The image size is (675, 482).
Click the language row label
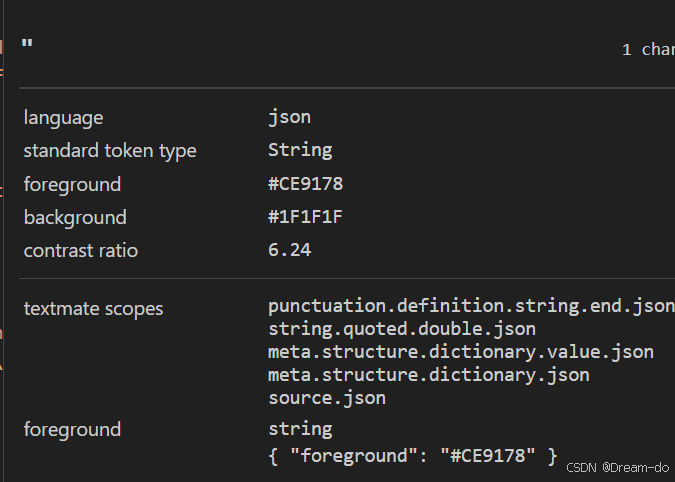[x=63, y=118]
